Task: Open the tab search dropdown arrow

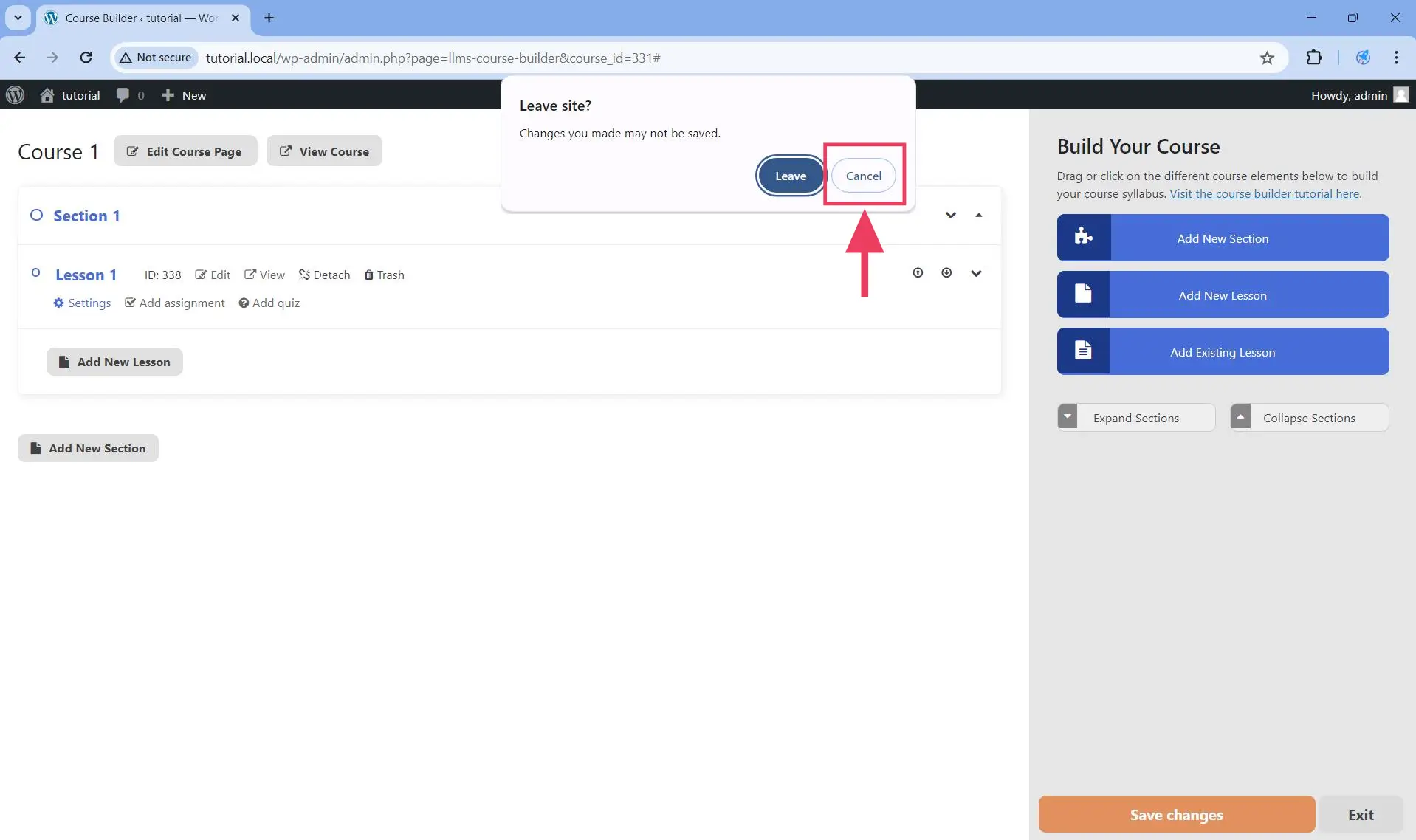Action: [18, 18]
